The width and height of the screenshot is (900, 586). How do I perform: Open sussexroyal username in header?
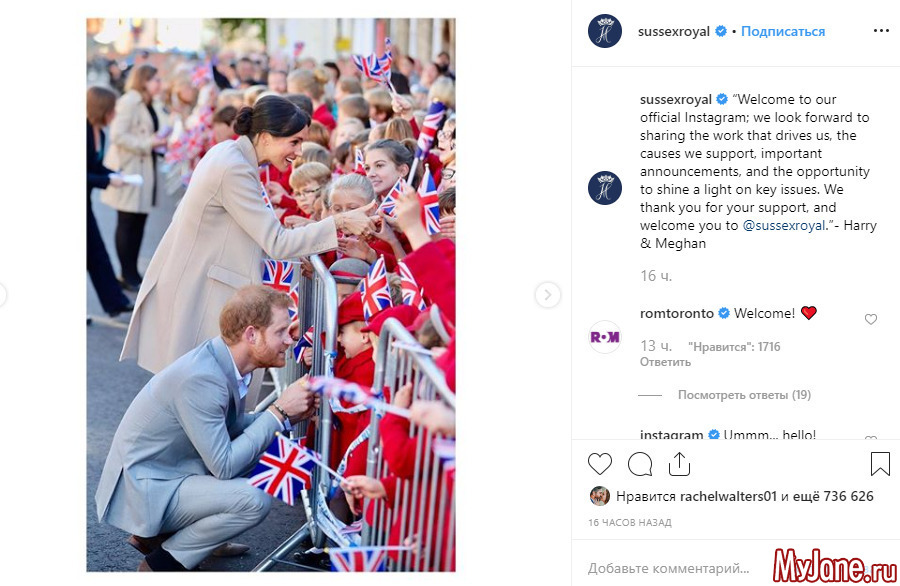pos(674,31)
